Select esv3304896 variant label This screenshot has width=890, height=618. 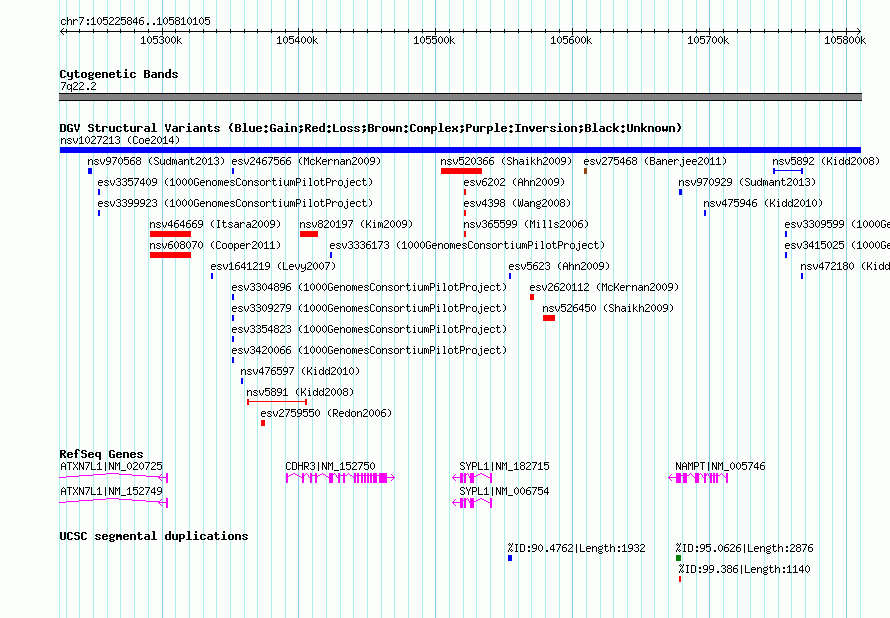[369, 287]
